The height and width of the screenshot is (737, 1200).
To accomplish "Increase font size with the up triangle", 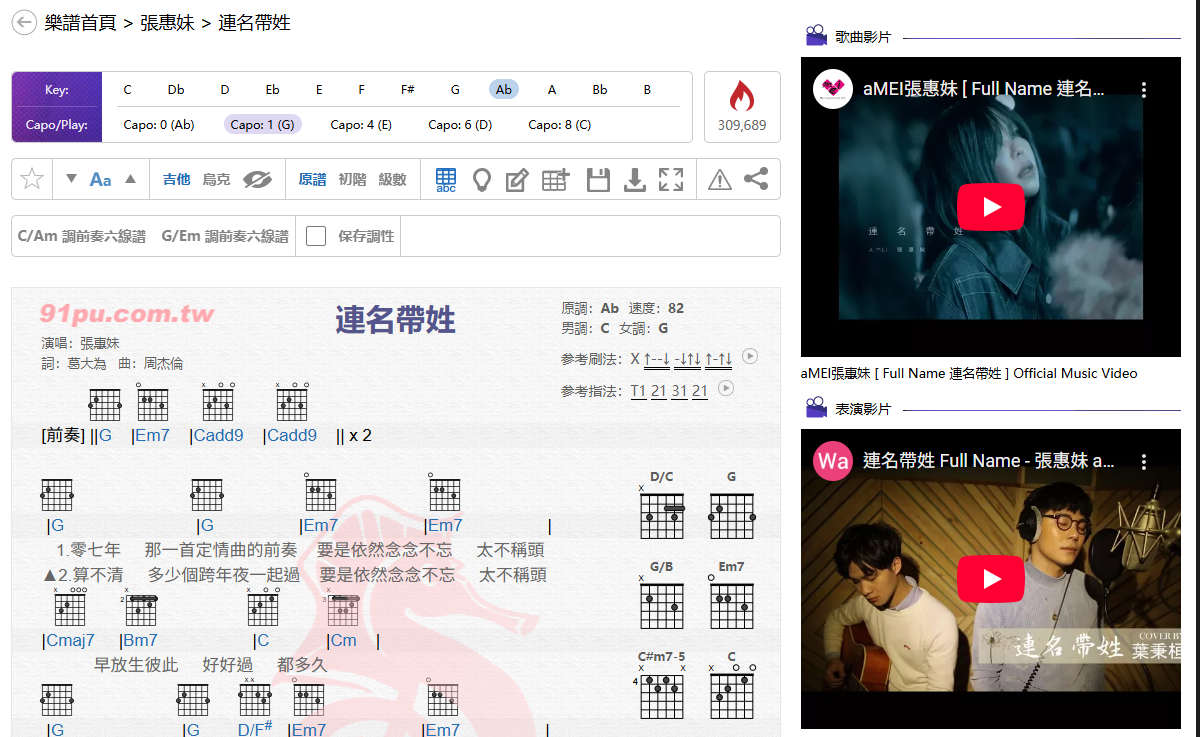I will click(x=130, y=179).
